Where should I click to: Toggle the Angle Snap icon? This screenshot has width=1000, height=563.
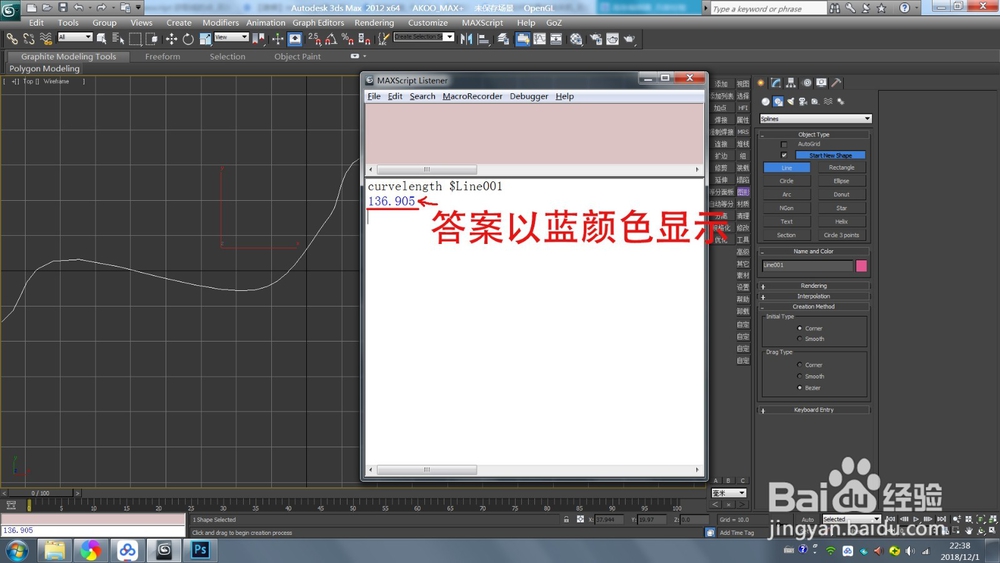pos(331,39)
